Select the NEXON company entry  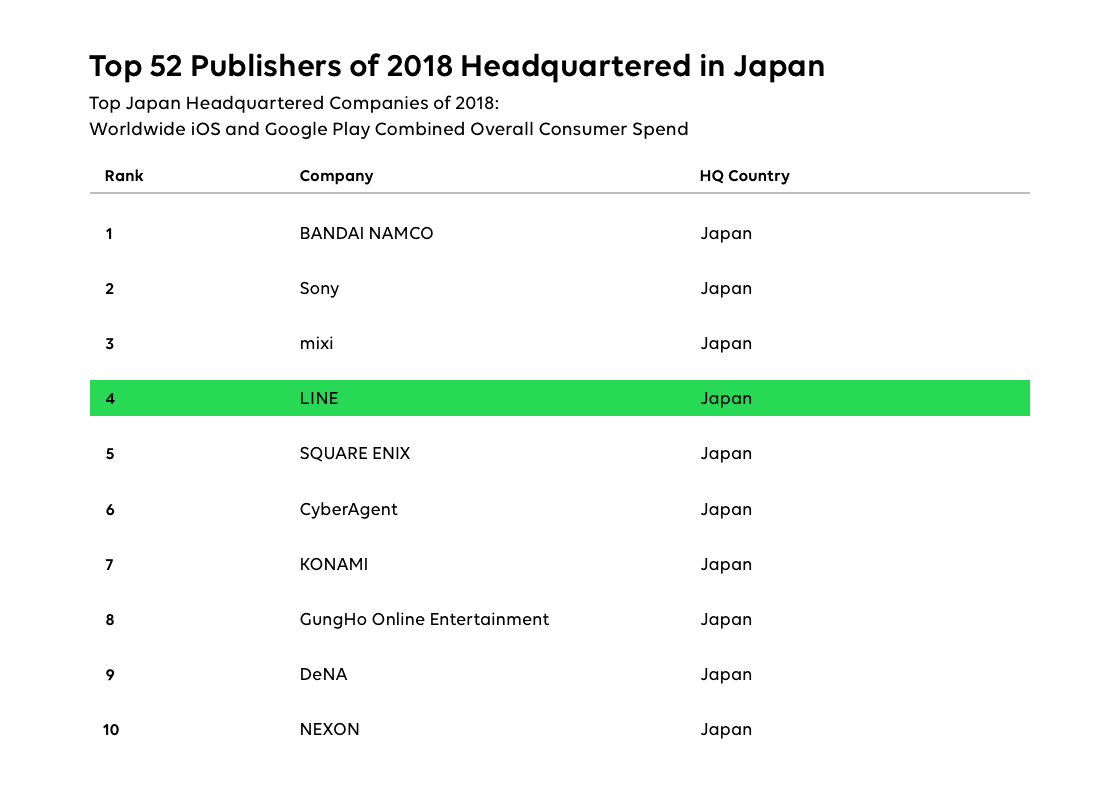click(x=329, y=729)
